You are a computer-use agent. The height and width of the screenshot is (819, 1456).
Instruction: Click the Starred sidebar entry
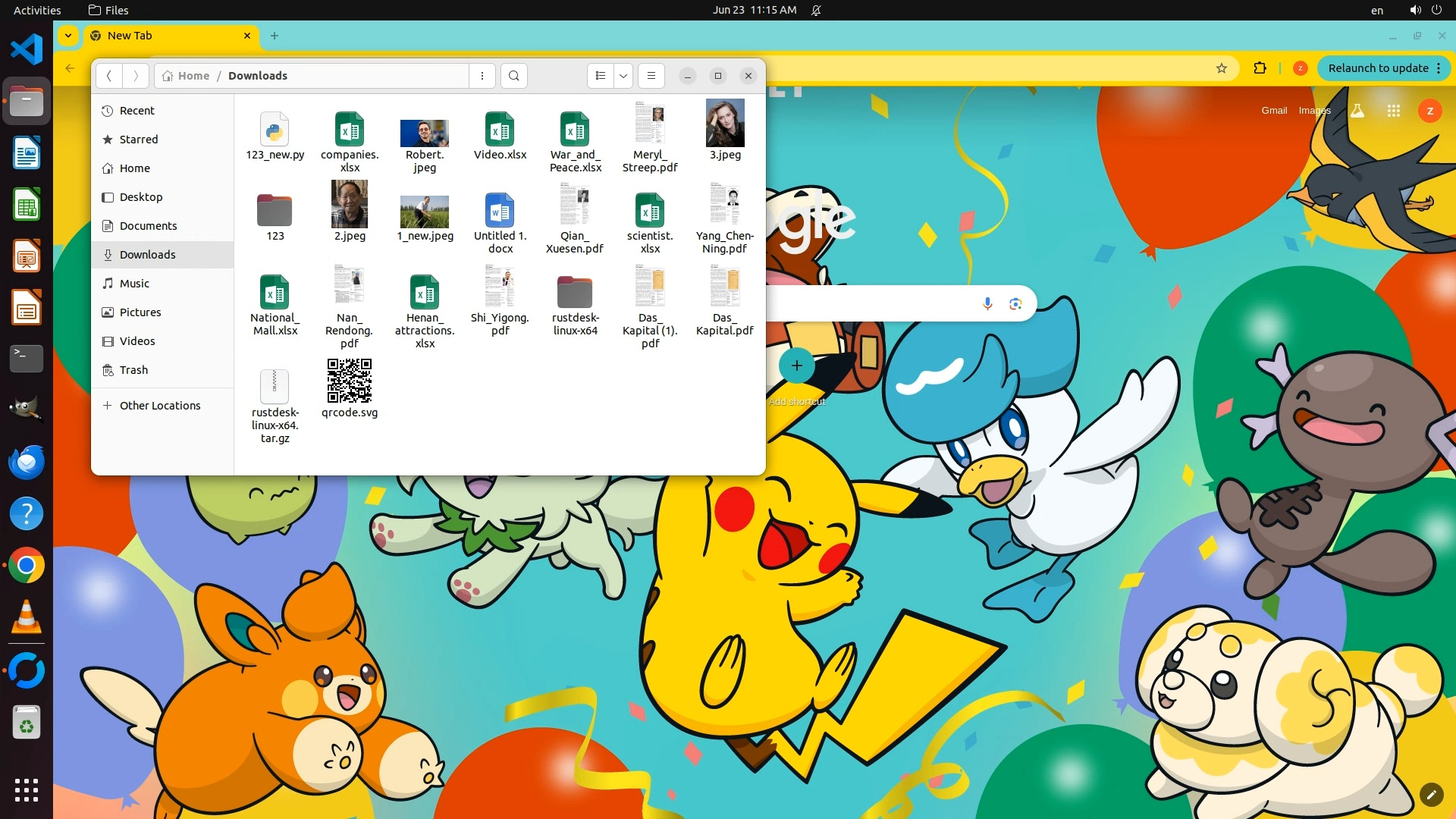point(139,140)
